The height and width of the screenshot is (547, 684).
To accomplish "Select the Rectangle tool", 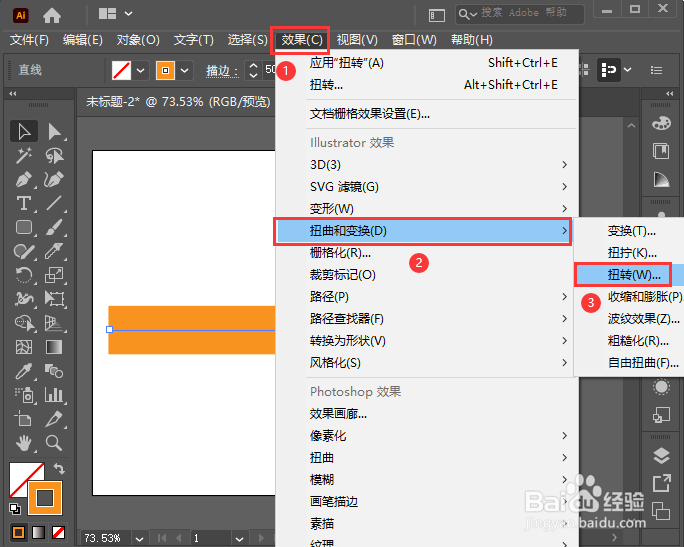I will (24, 227).
